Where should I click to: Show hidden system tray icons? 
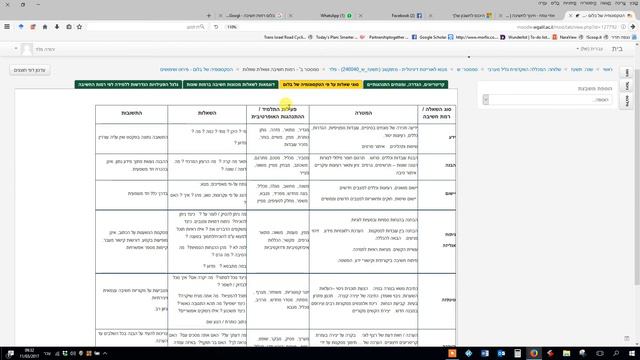pyautogui.click(x=105, y=353)
